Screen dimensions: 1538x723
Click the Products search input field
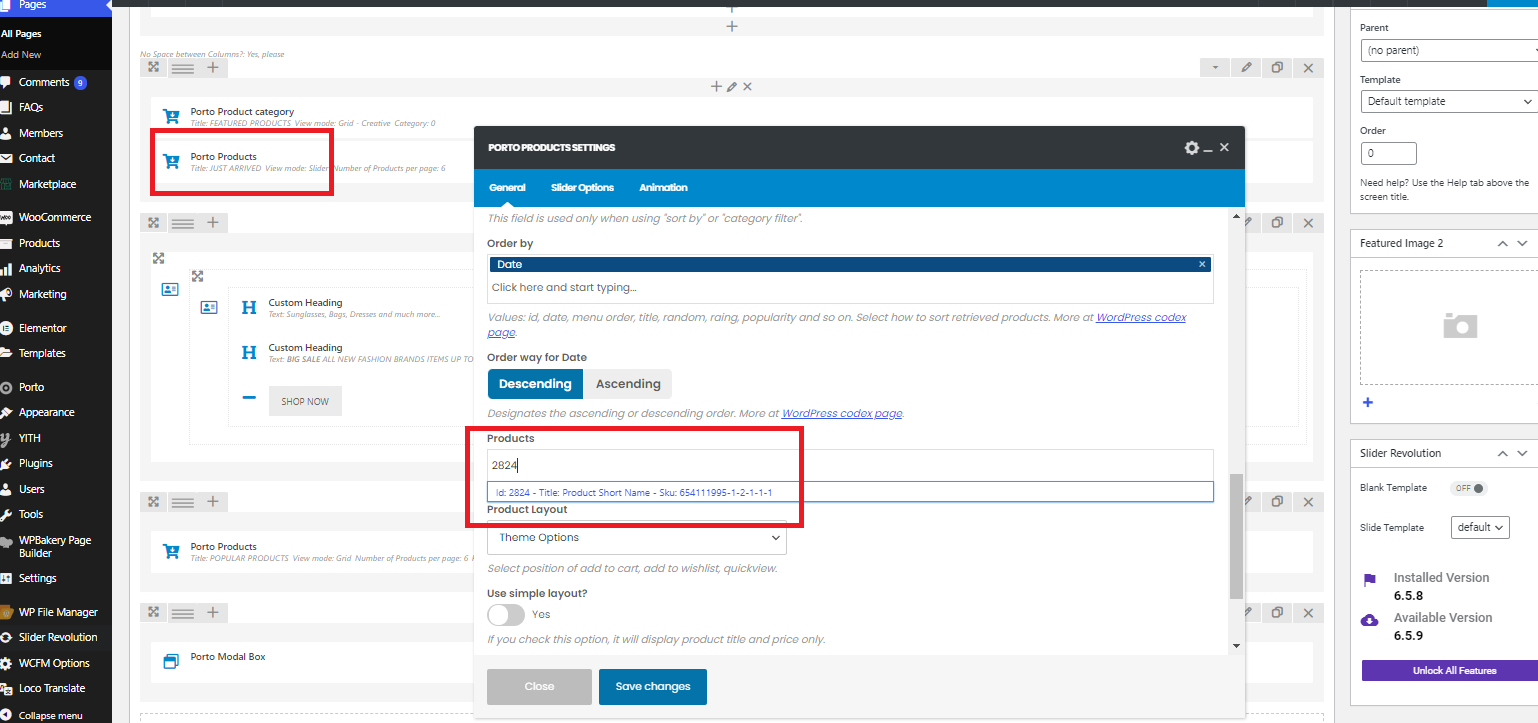point(850,465)
